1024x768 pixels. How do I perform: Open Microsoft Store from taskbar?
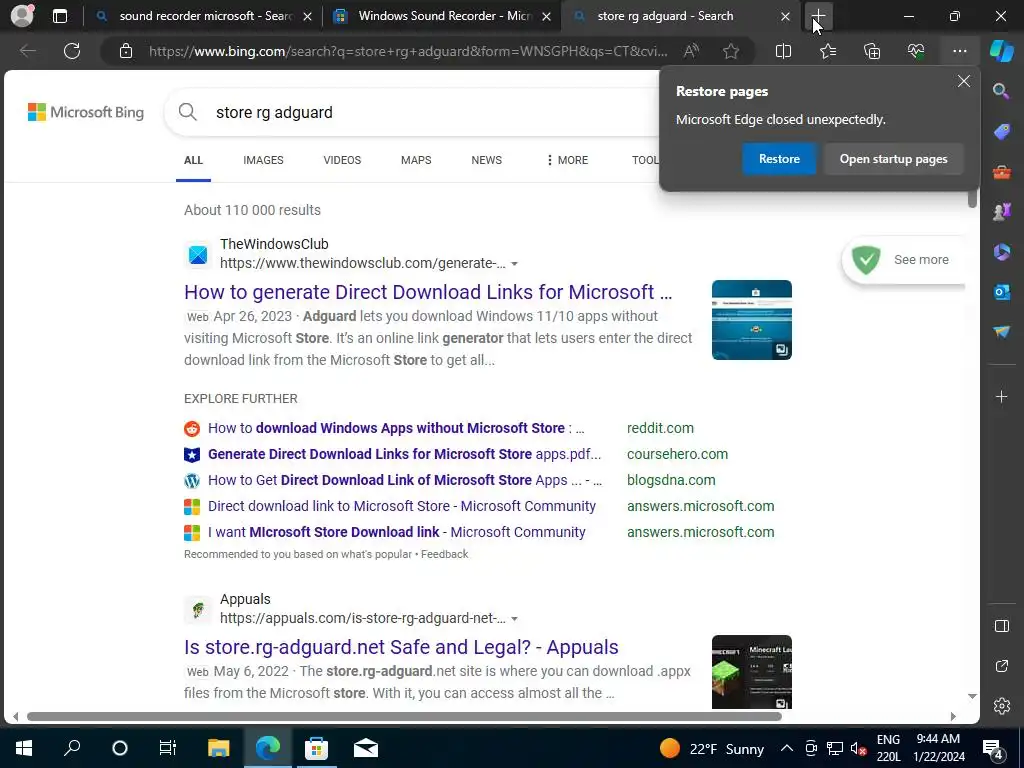click(316, 748)
